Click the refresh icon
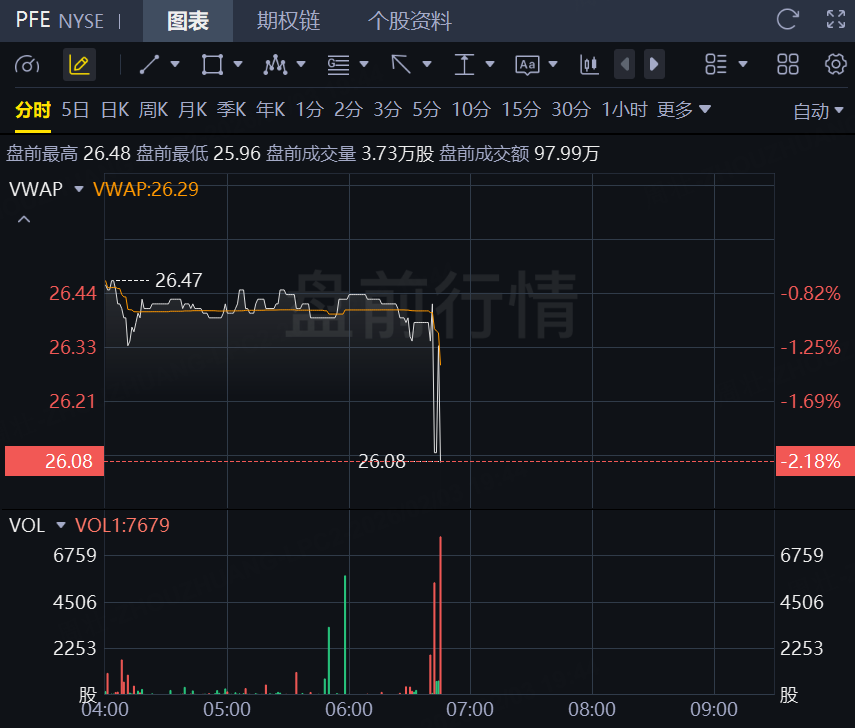 tap(787, 20)
